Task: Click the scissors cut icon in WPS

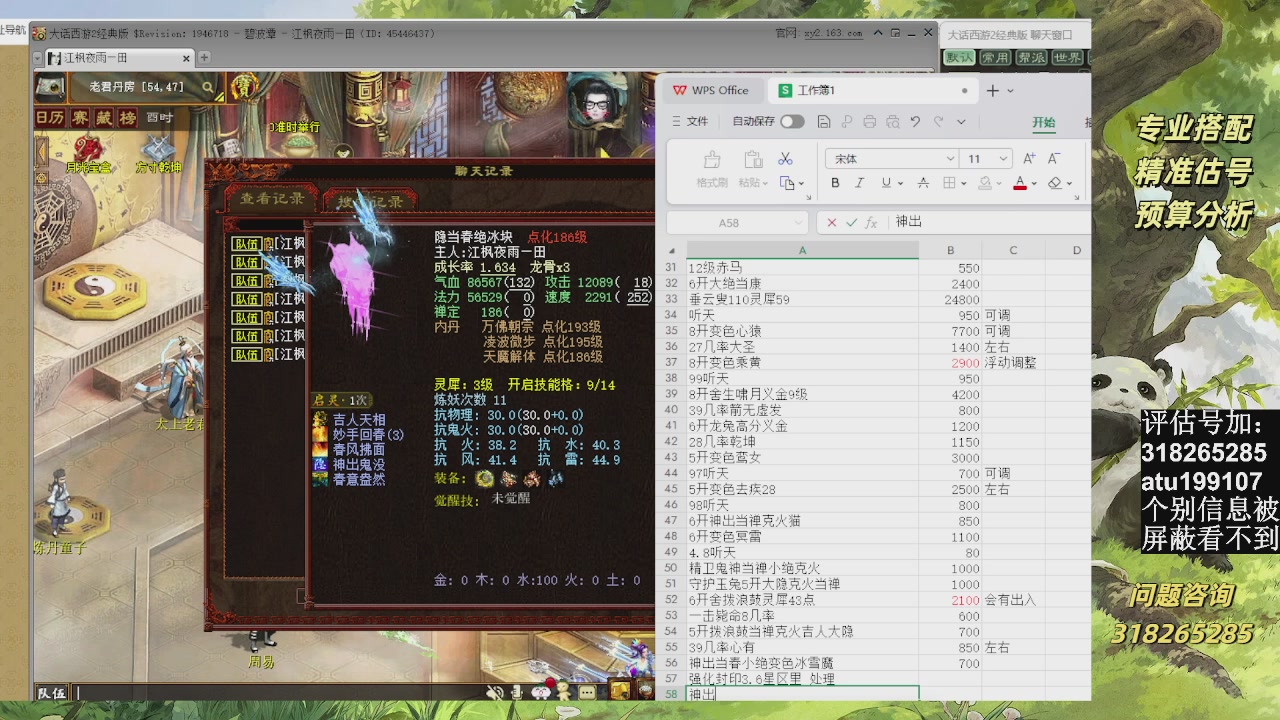Action: (x=785, y=159)
